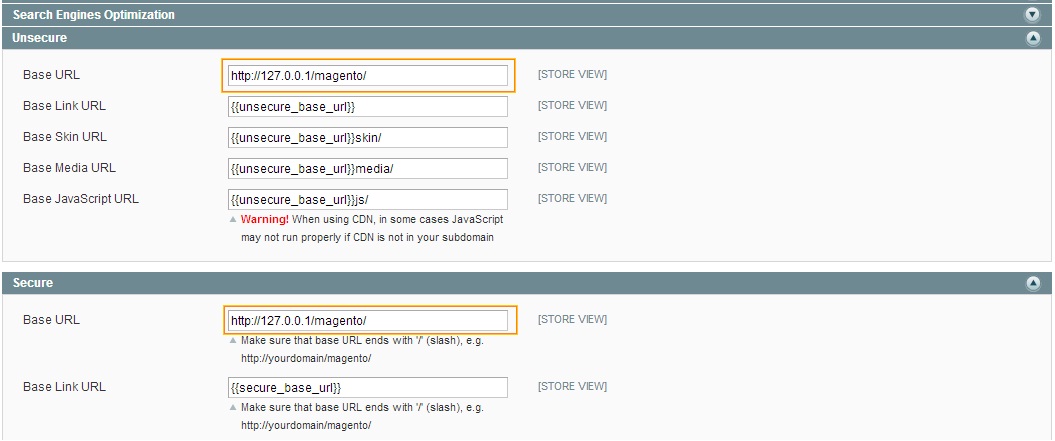
Task: Click into the Base JavaScript URL field
Action: [367, 200]
